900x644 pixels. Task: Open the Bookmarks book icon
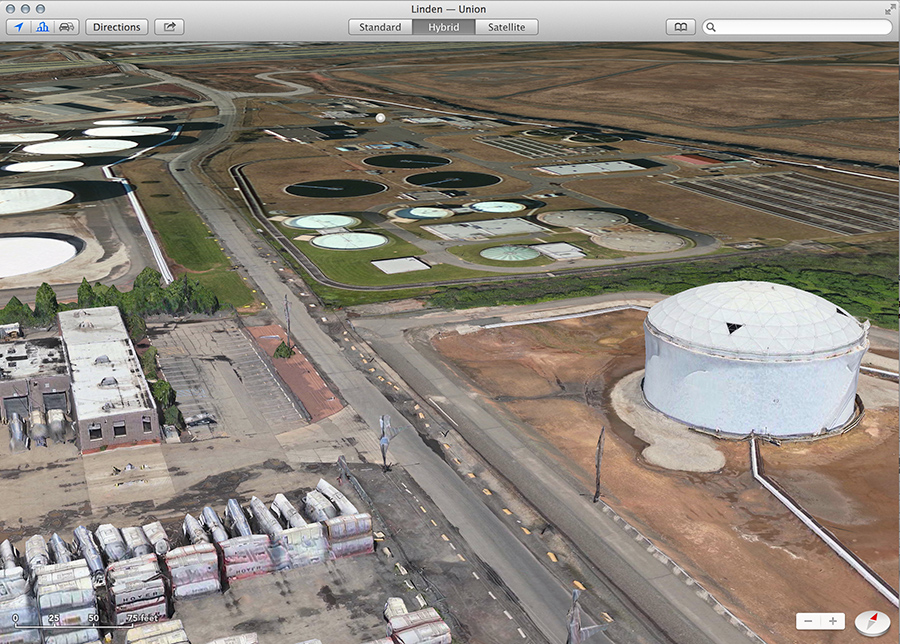(680, 27)
